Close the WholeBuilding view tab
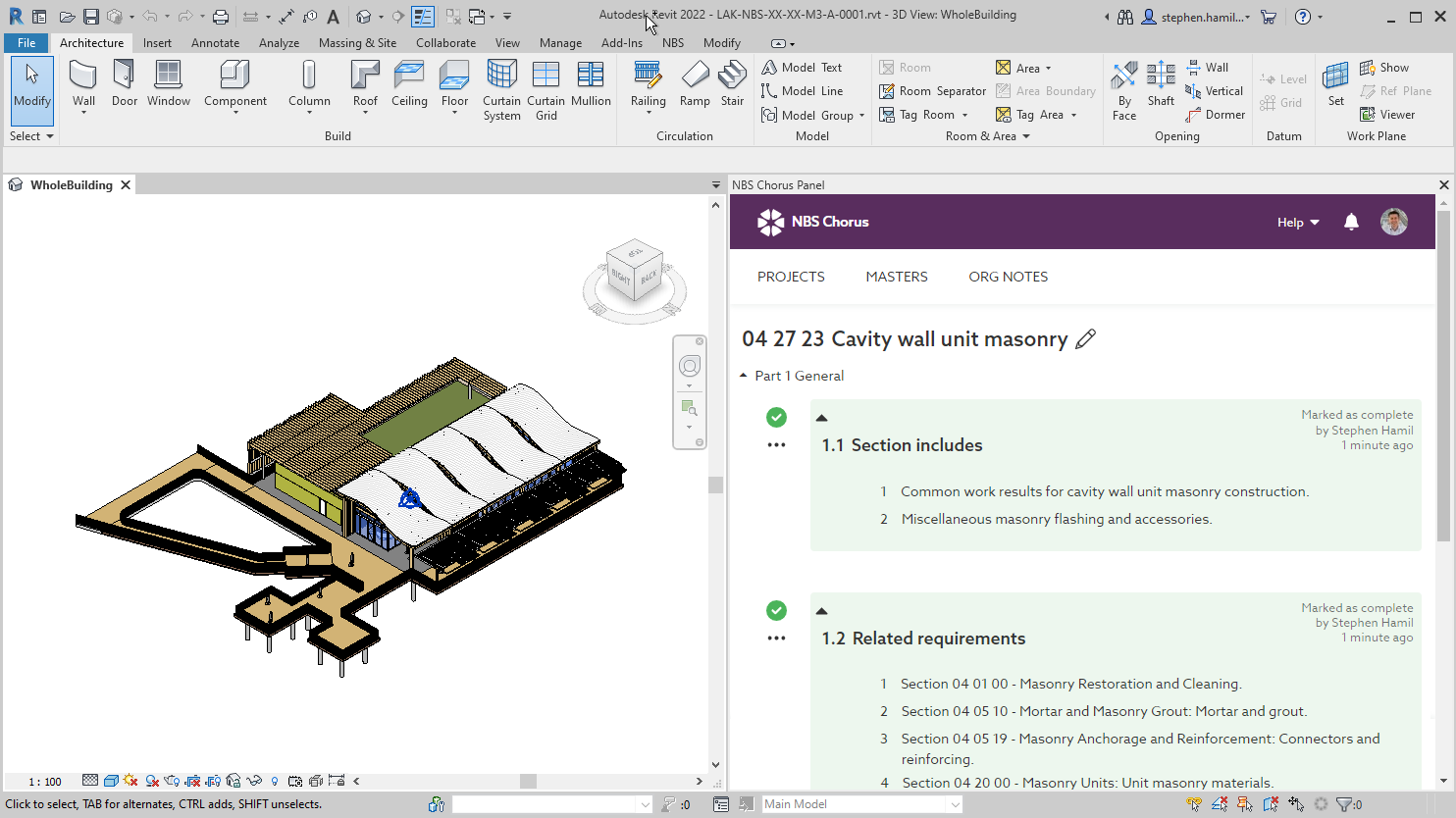The image size is (1456, 818). tap(126, 184)
